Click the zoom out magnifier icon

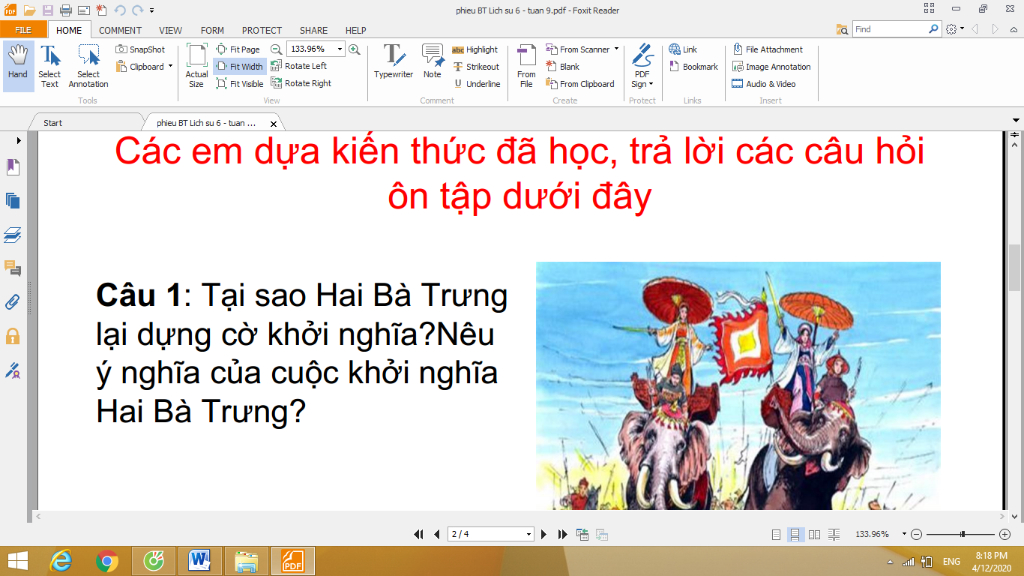click(x=276, y=49)
